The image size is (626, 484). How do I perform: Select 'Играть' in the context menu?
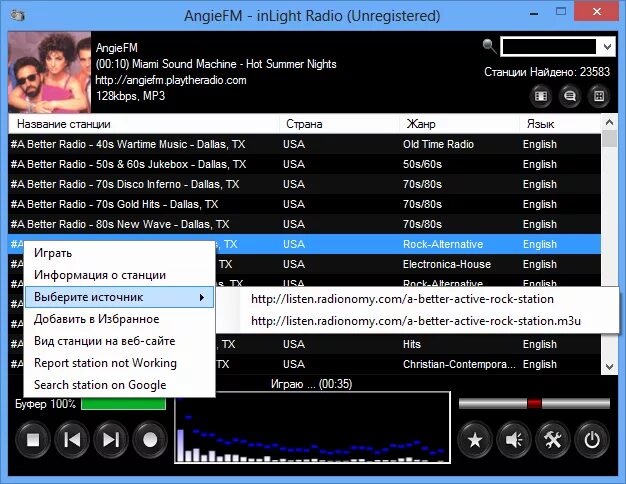point(119,253)
